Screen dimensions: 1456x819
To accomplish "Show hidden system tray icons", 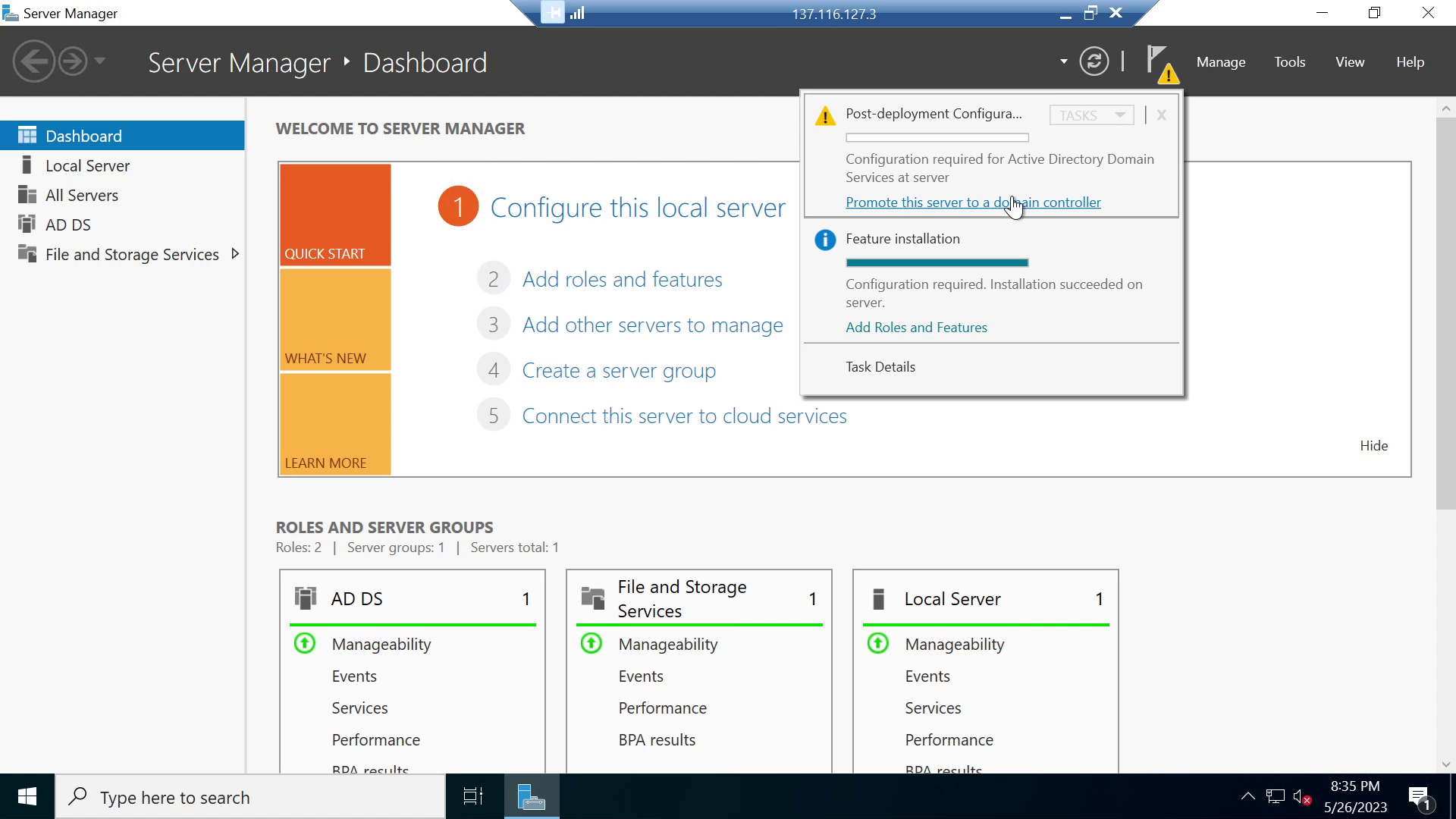I will coord(1247,796).
